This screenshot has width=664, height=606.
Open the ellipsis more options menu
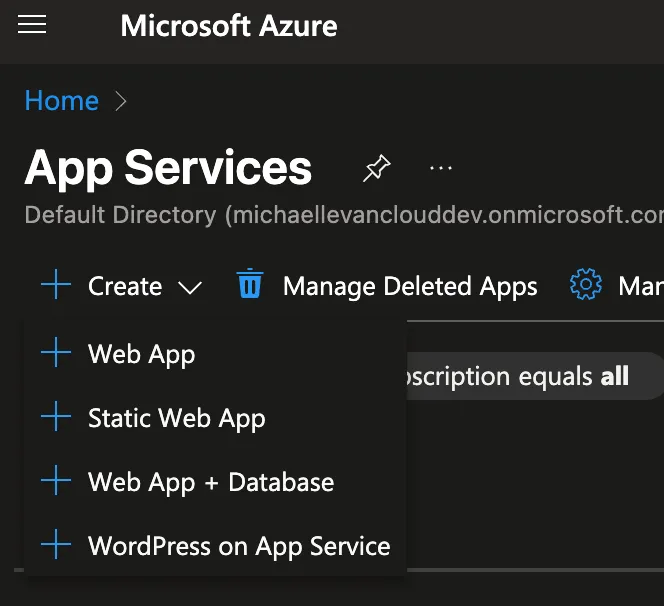pyautogui.click(x=440, y=168)
